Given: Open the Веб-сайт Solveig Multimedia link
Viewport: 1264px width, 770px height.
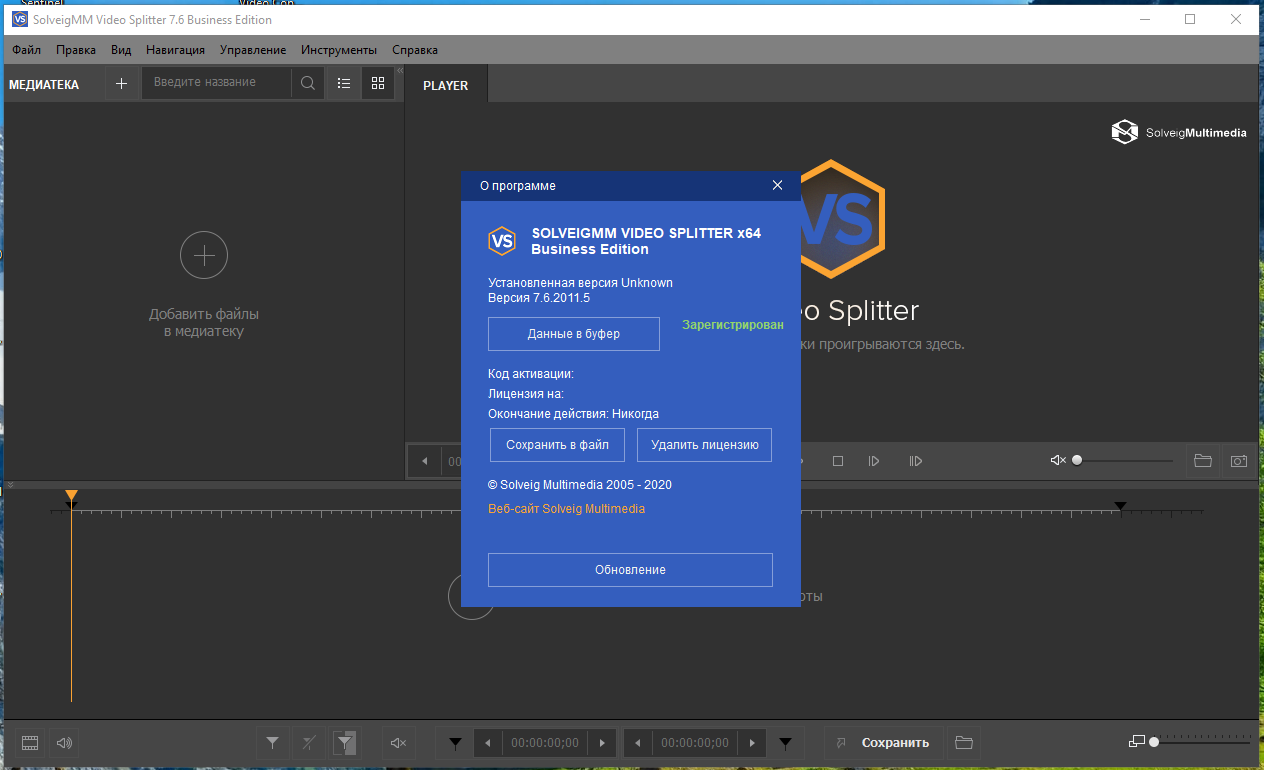Looking at the screenshot, I should pyautogui.click(x=566, y=509).
